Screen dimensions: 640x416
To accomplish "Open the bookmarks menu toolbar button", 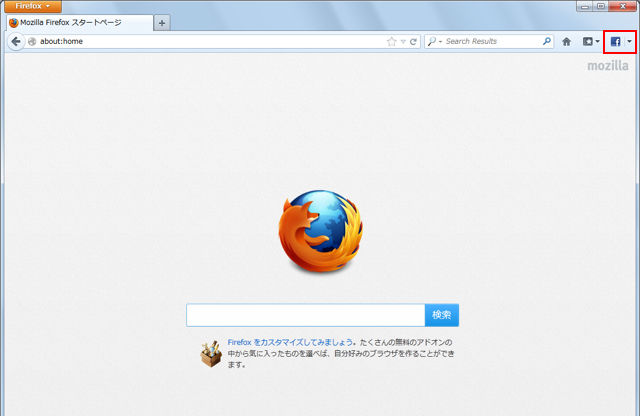I will click(591, 41).
